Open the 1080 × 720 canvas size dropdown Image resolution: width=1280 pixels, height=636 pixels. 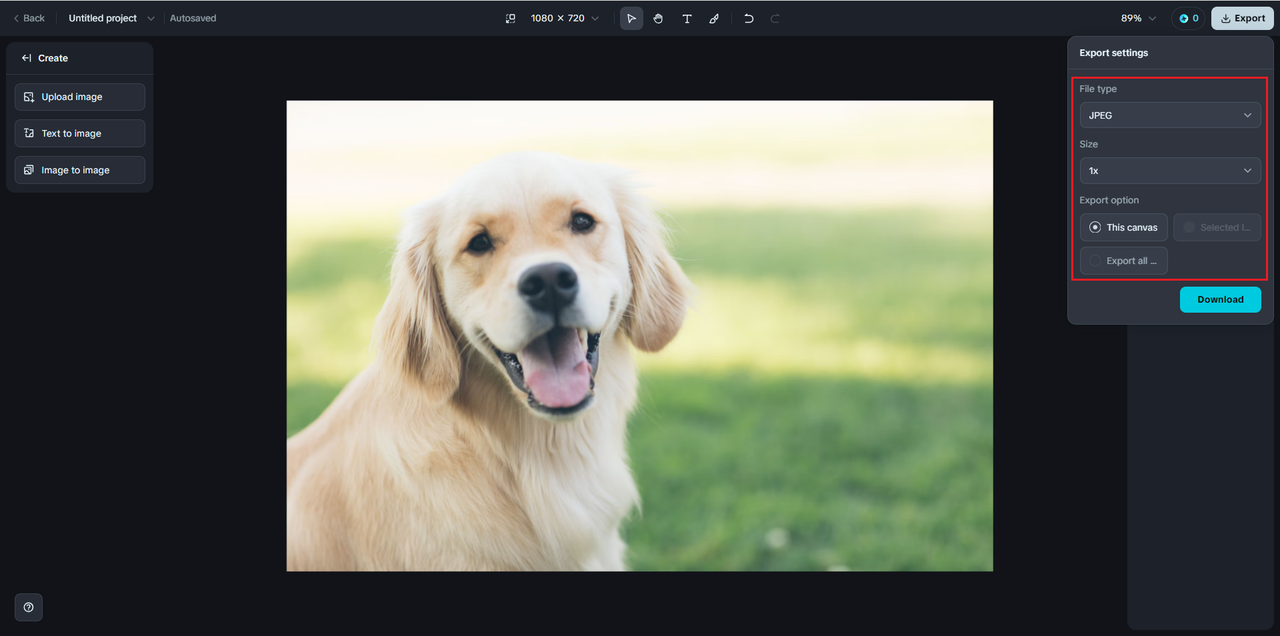[565, 18]
